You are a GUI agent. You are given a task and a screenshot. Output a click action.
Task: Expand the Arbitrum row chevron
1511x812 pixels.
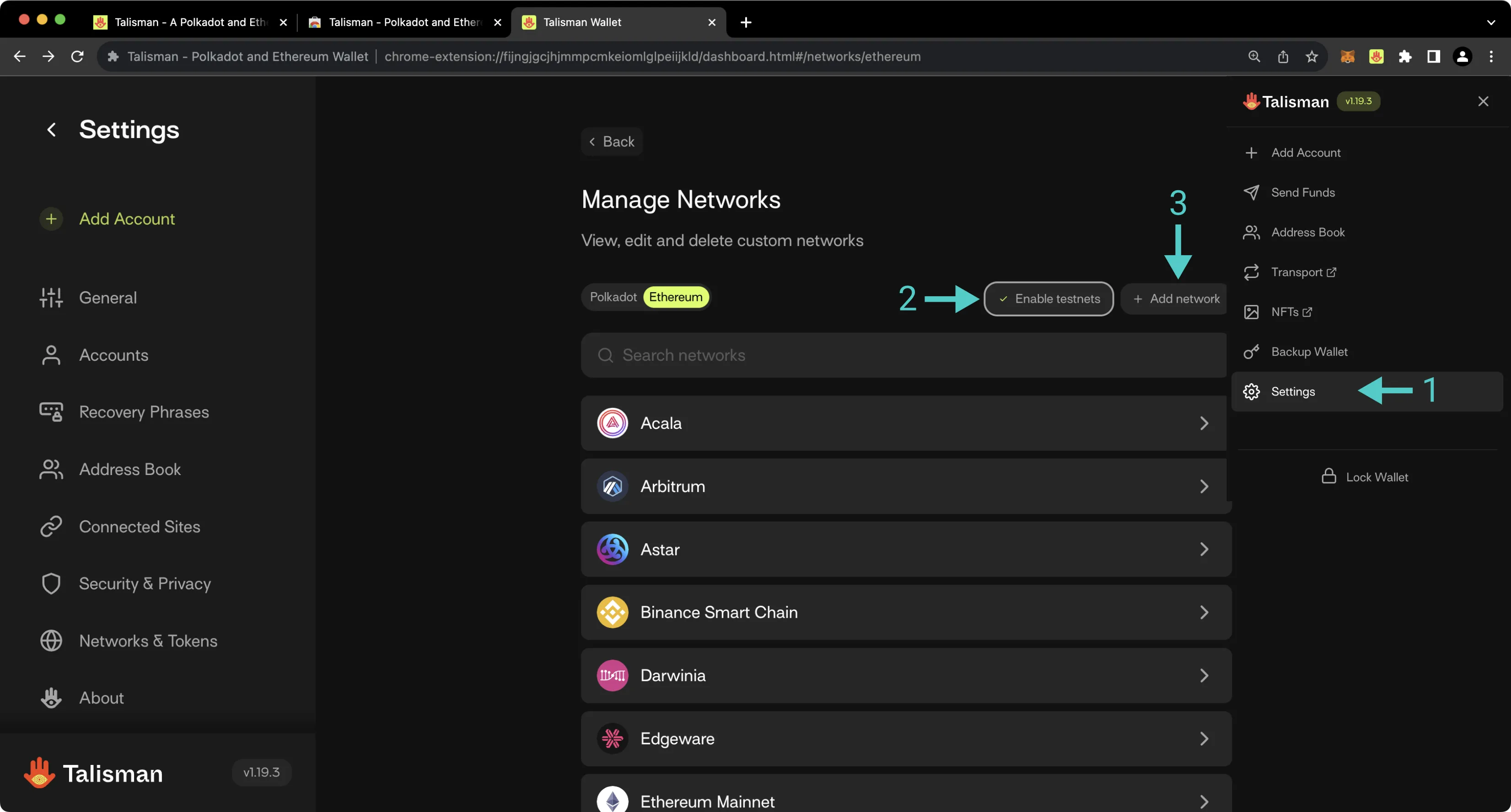(1204, 486)
